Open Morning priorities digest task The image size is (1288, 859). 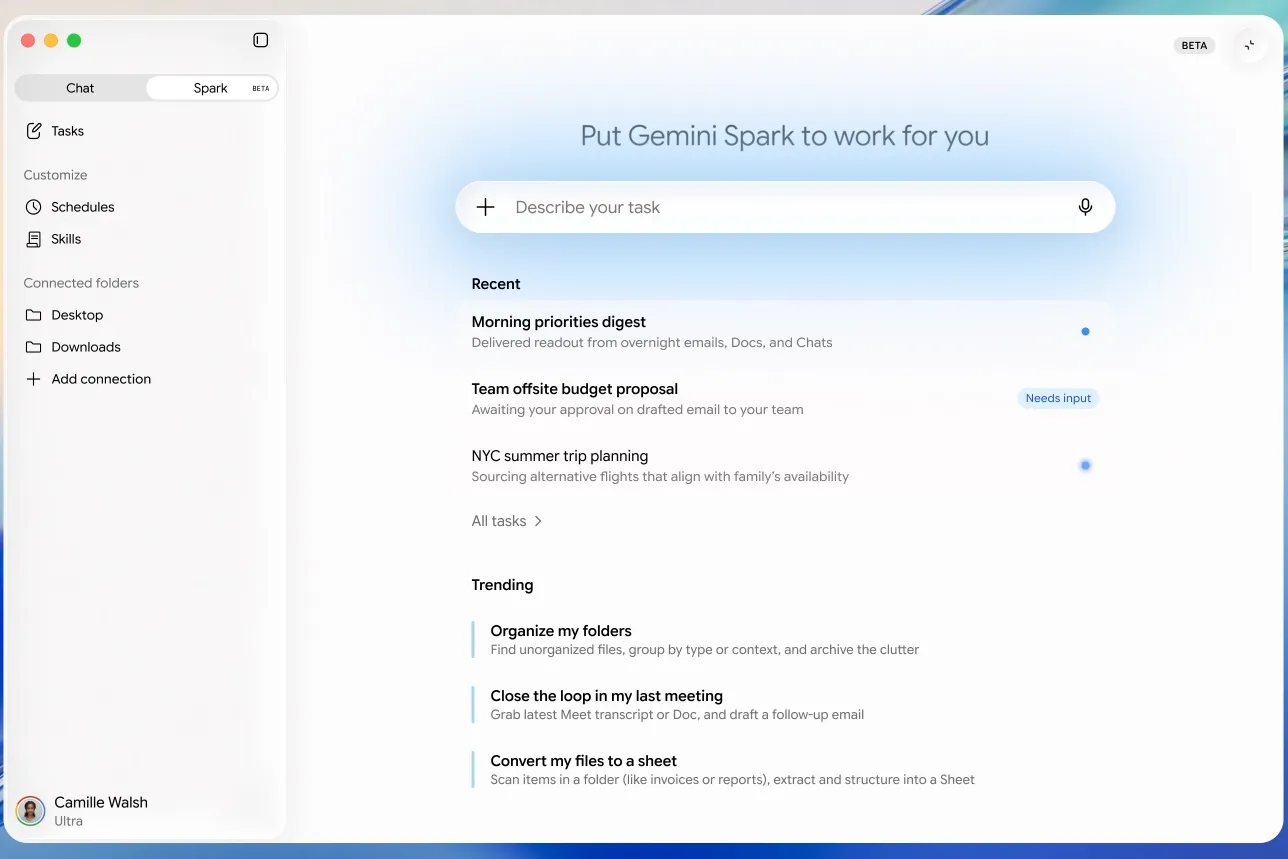(x=785, y=331)
